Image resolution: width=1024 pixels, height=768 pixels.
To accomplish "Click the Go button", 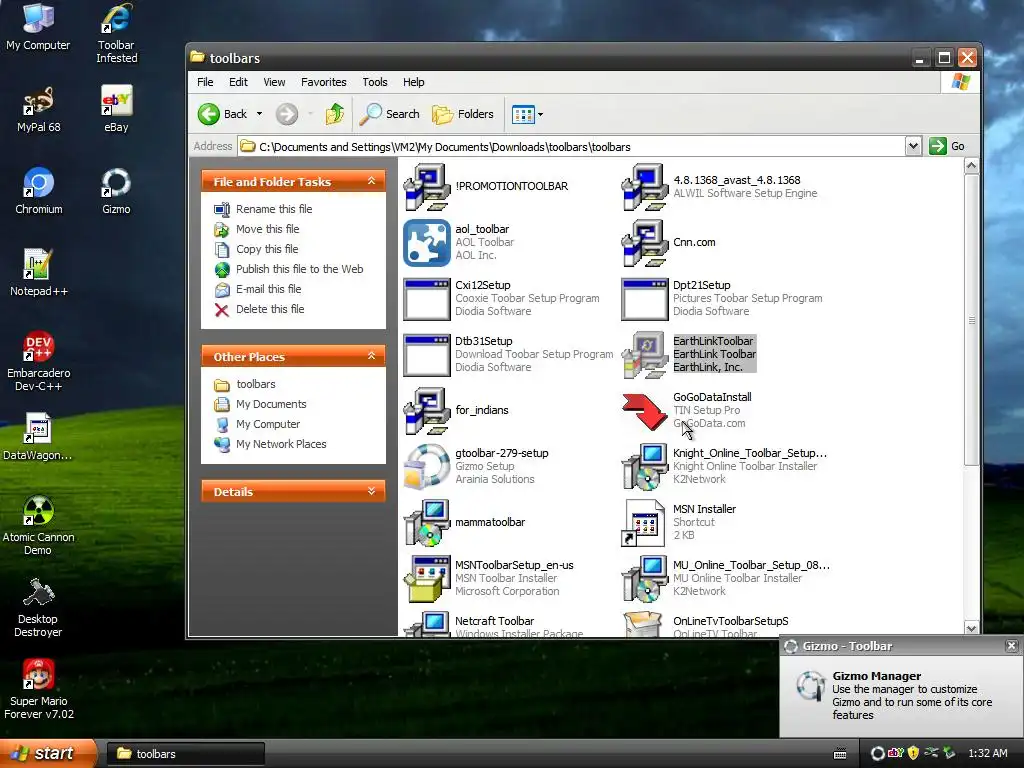I will click(x=948, y=146).
